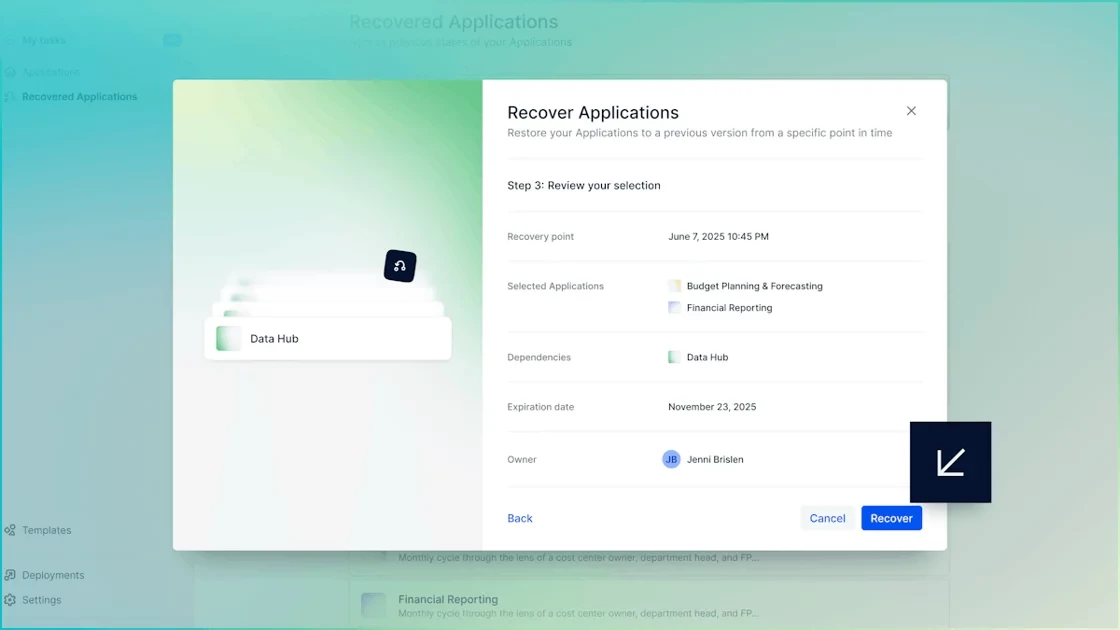Click the Budget Planning & Forecasting app icon
This screenshot has height=630, width=1120.
(674, 286)
